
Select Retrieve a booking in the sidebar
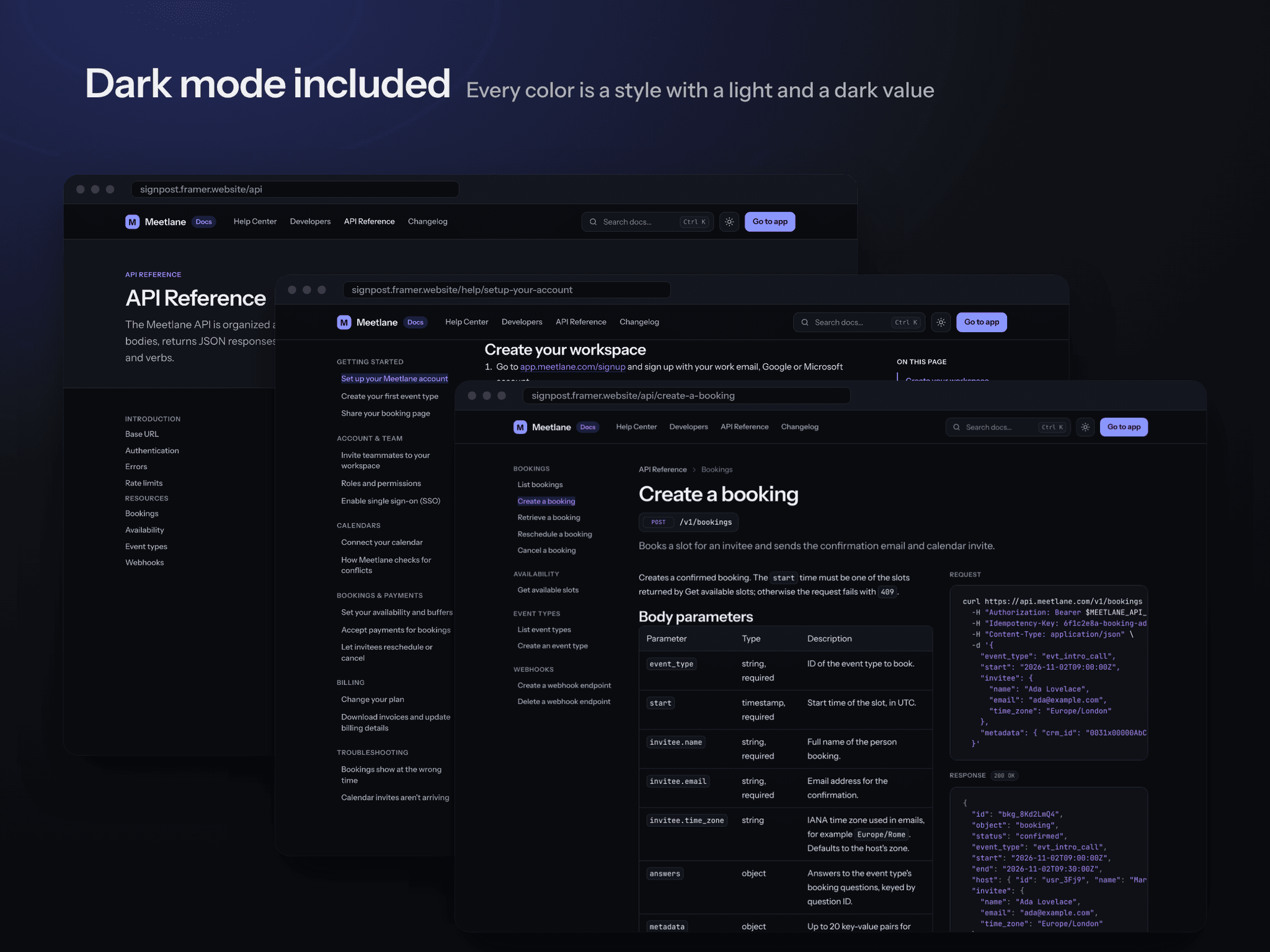tap(549, 518)
